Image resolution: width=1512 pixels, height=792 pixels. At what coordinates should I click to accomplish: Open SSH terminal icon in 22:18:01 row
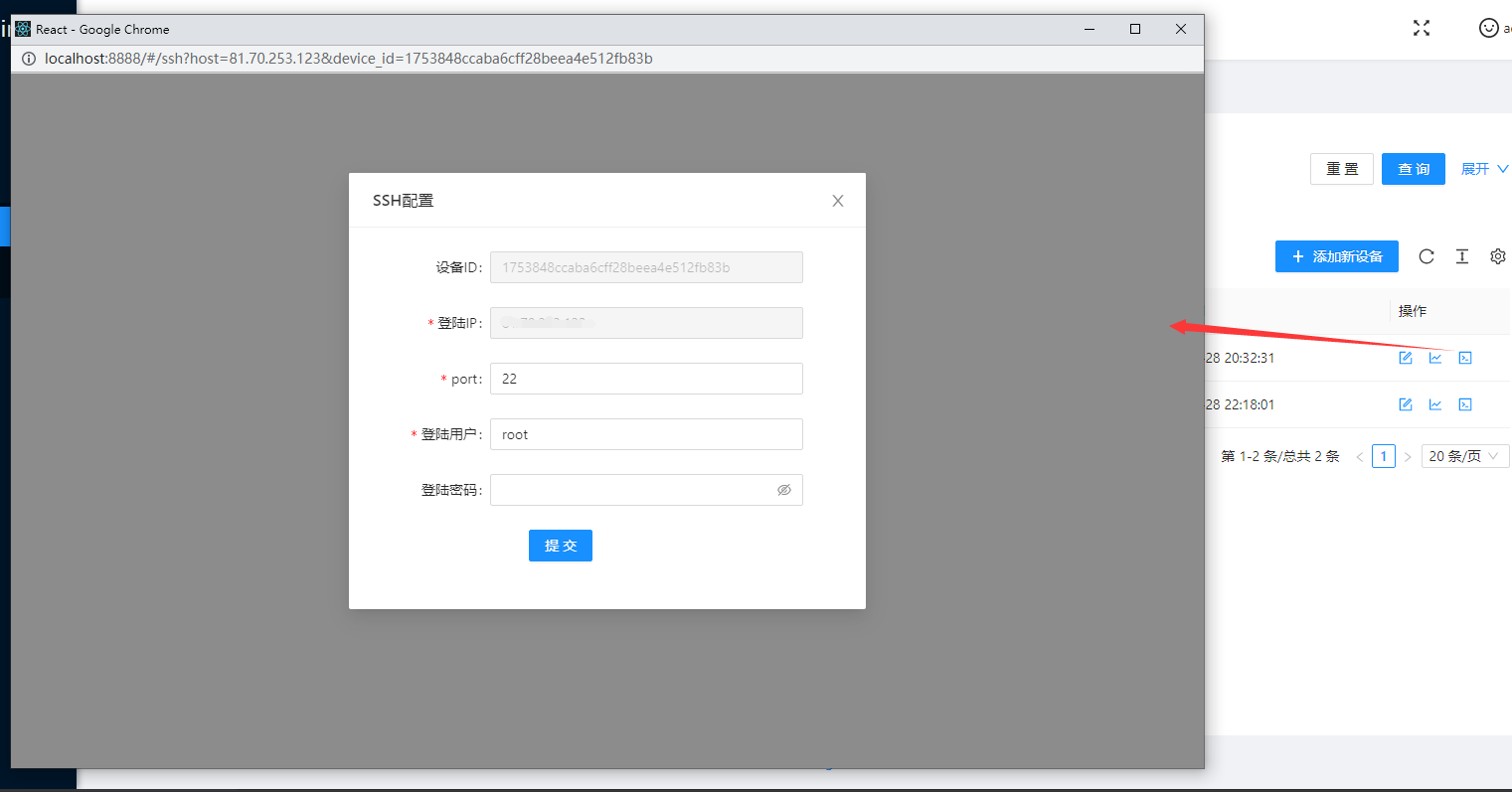pos(1465,404)
